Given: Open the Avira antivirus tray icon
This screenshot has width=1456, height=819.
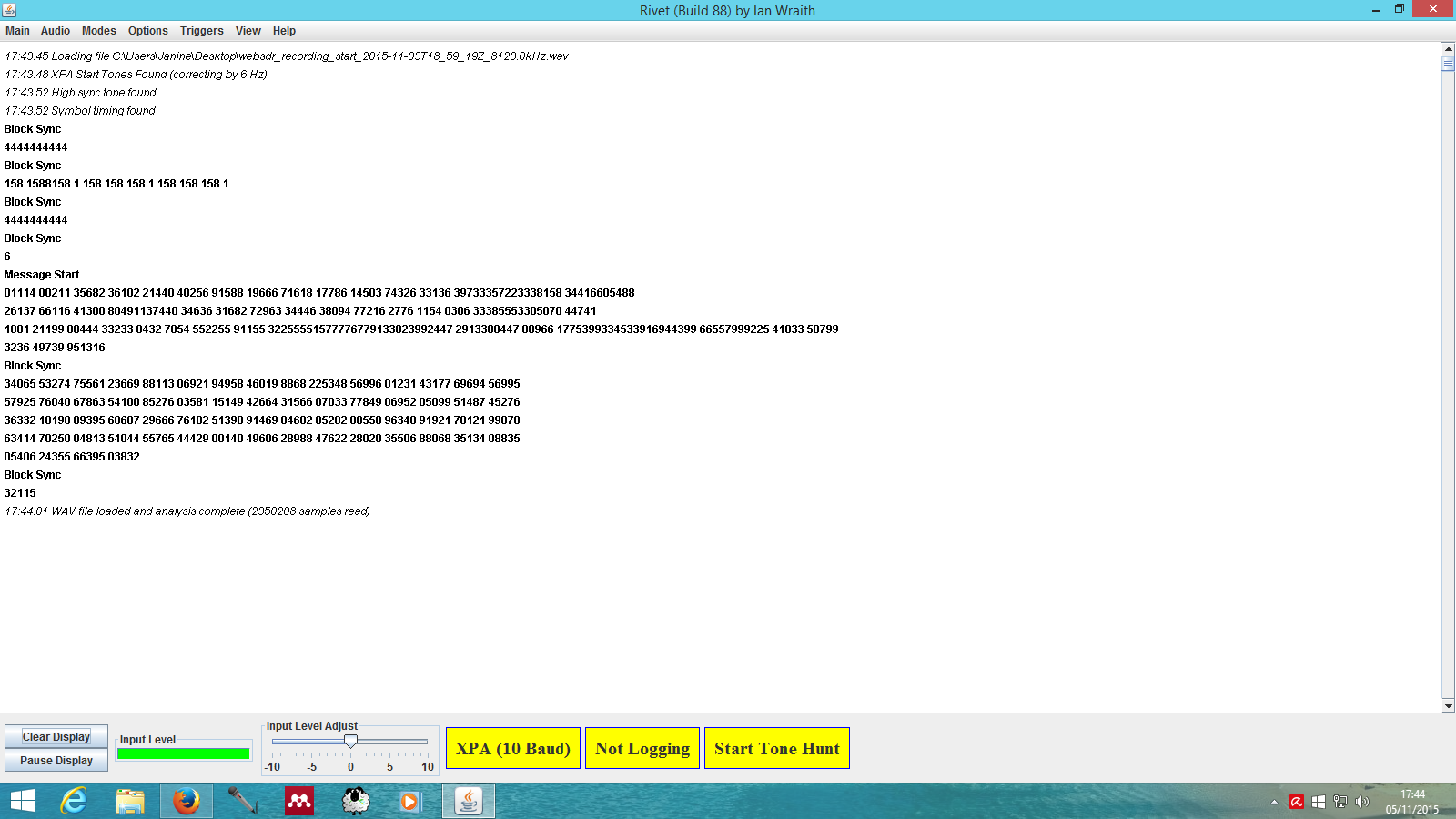Looking at the screenshot, I should click(1297, 802).
